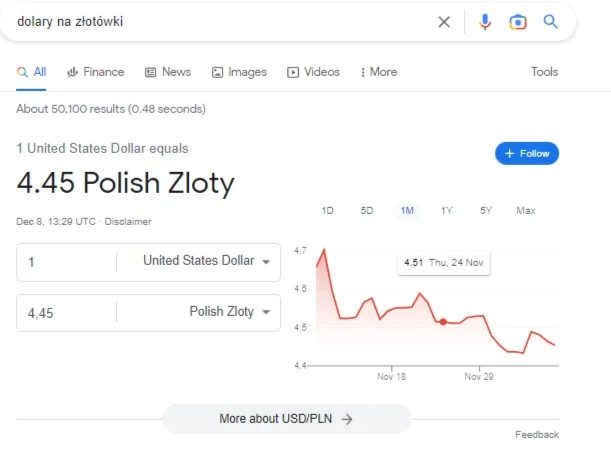Select the 1D chart range
Viewport: 611px width, 456px height.
point(327,211)
